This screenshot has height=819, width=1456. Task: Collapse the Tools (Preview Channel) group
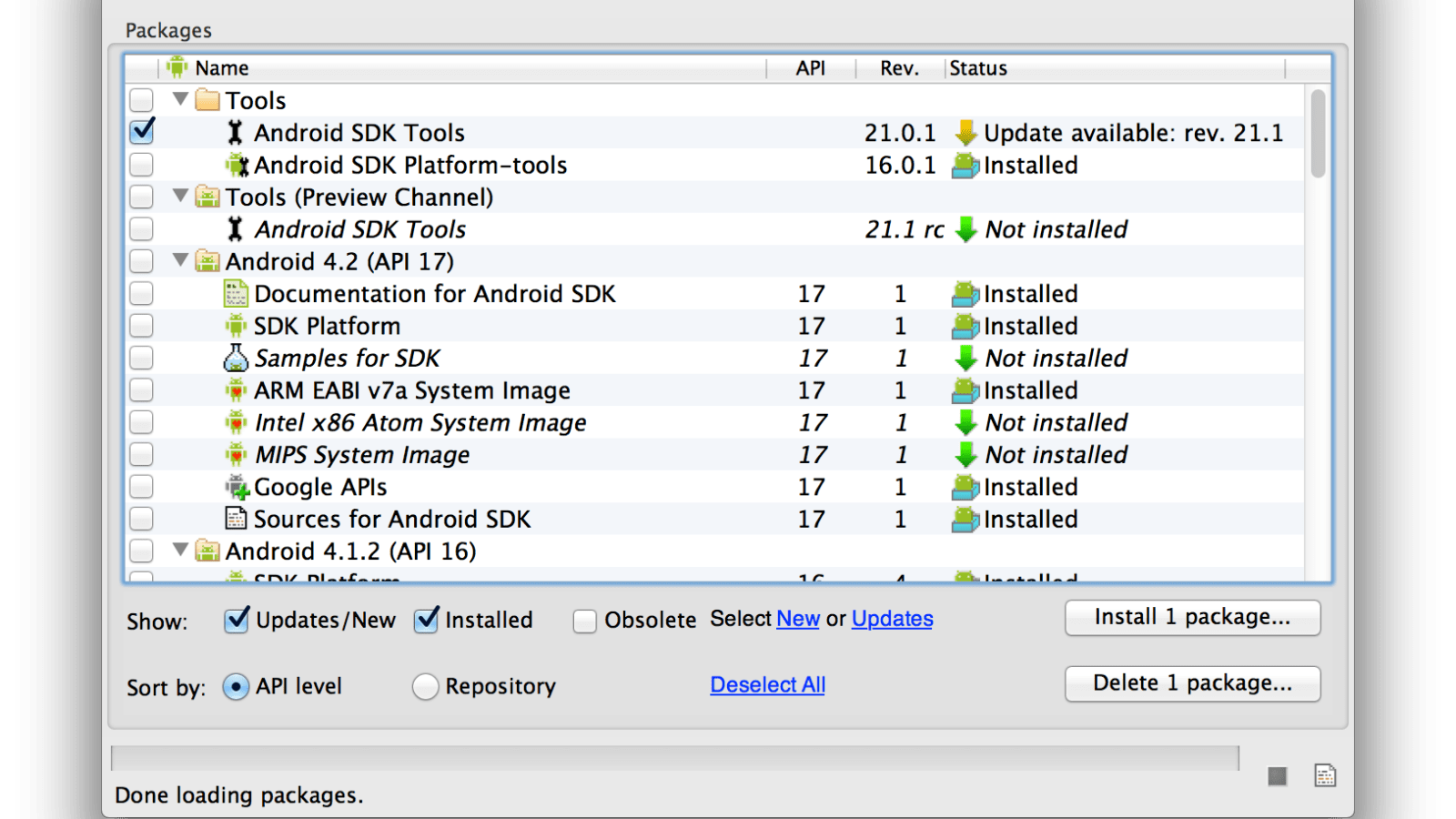[179, 197]
